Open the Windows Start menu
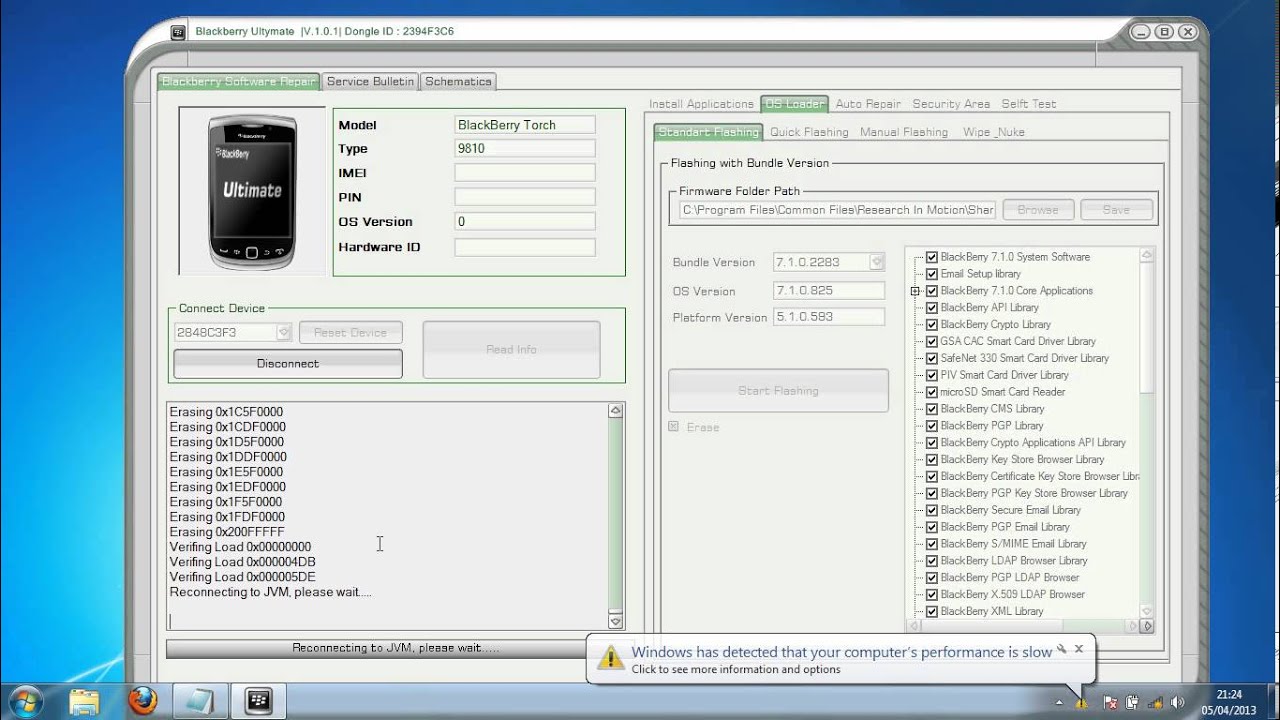The image size is (1280, 720). (x=25, y=700)
